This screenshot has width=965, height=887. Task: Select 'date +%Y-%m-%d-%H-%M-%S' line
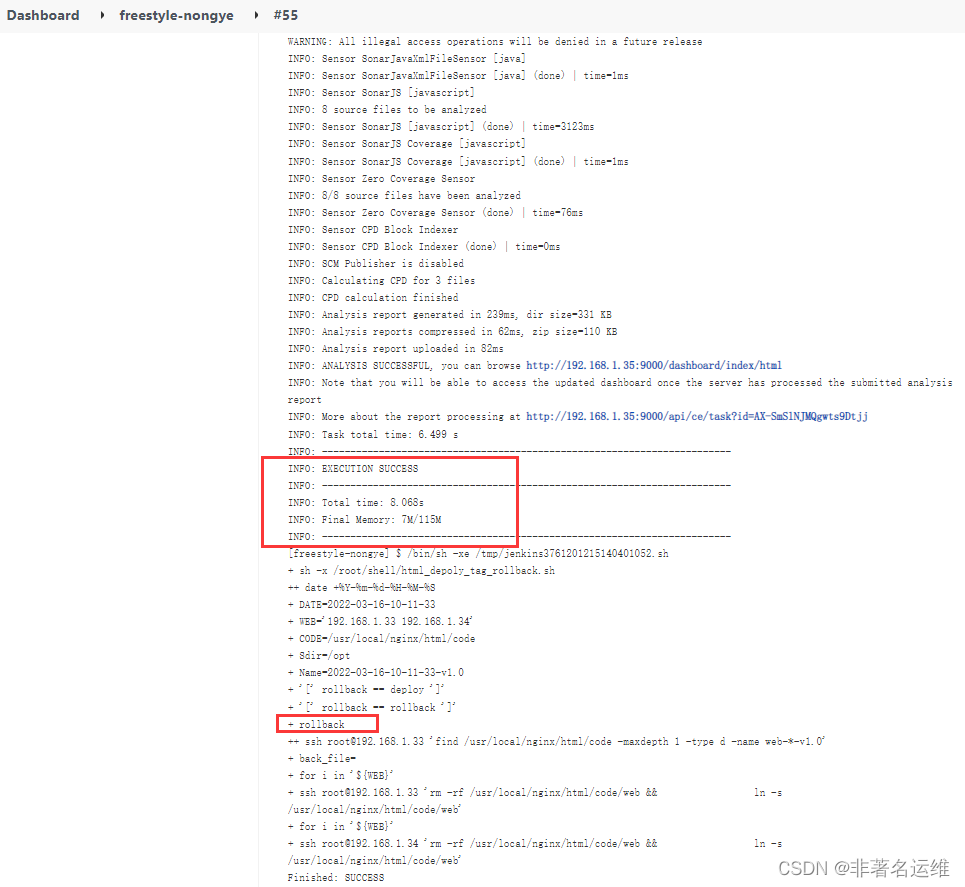(x=361, y=588)
